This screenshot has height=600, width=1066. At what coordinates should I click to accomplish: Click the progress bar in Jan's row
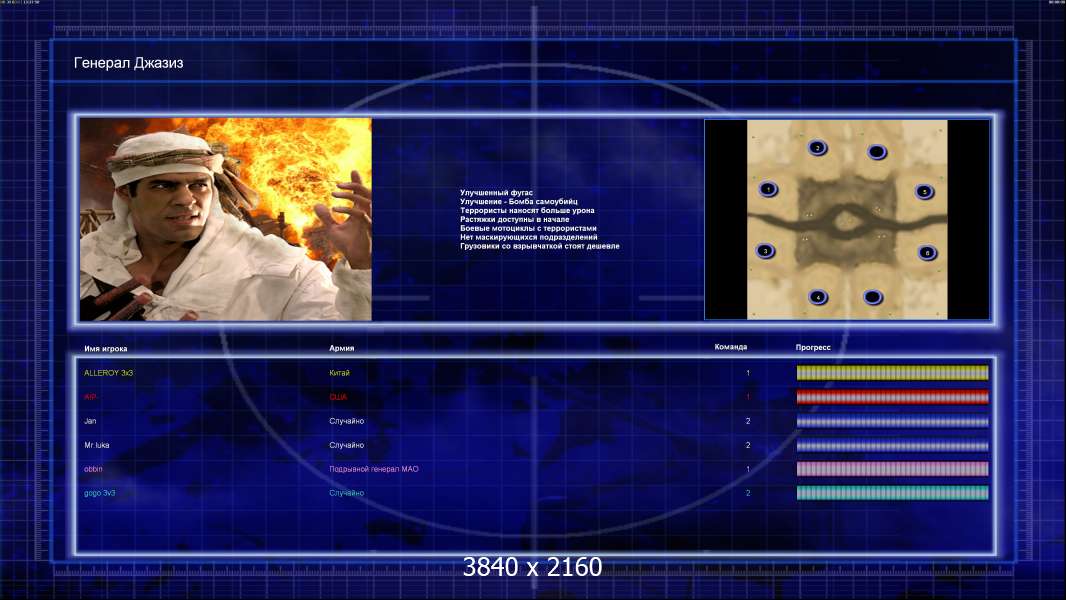tap(892, 421)
